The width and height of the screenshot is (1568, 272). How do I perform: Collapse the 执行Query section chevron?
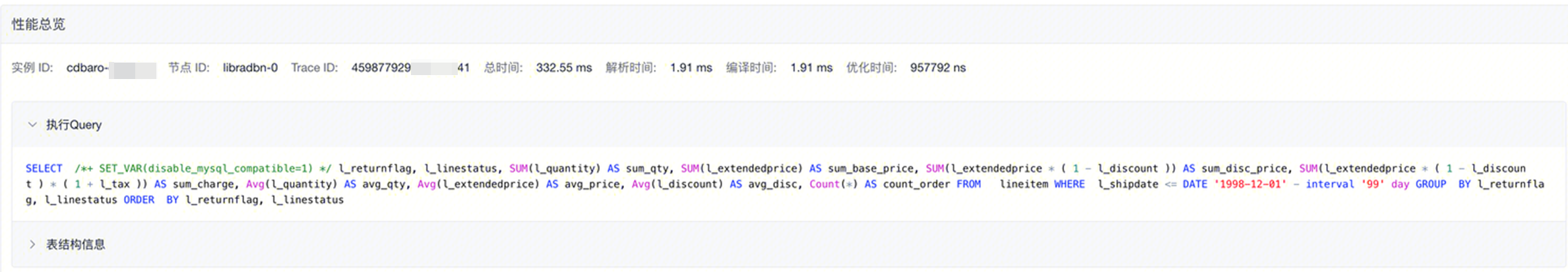[x=32, y=124]
